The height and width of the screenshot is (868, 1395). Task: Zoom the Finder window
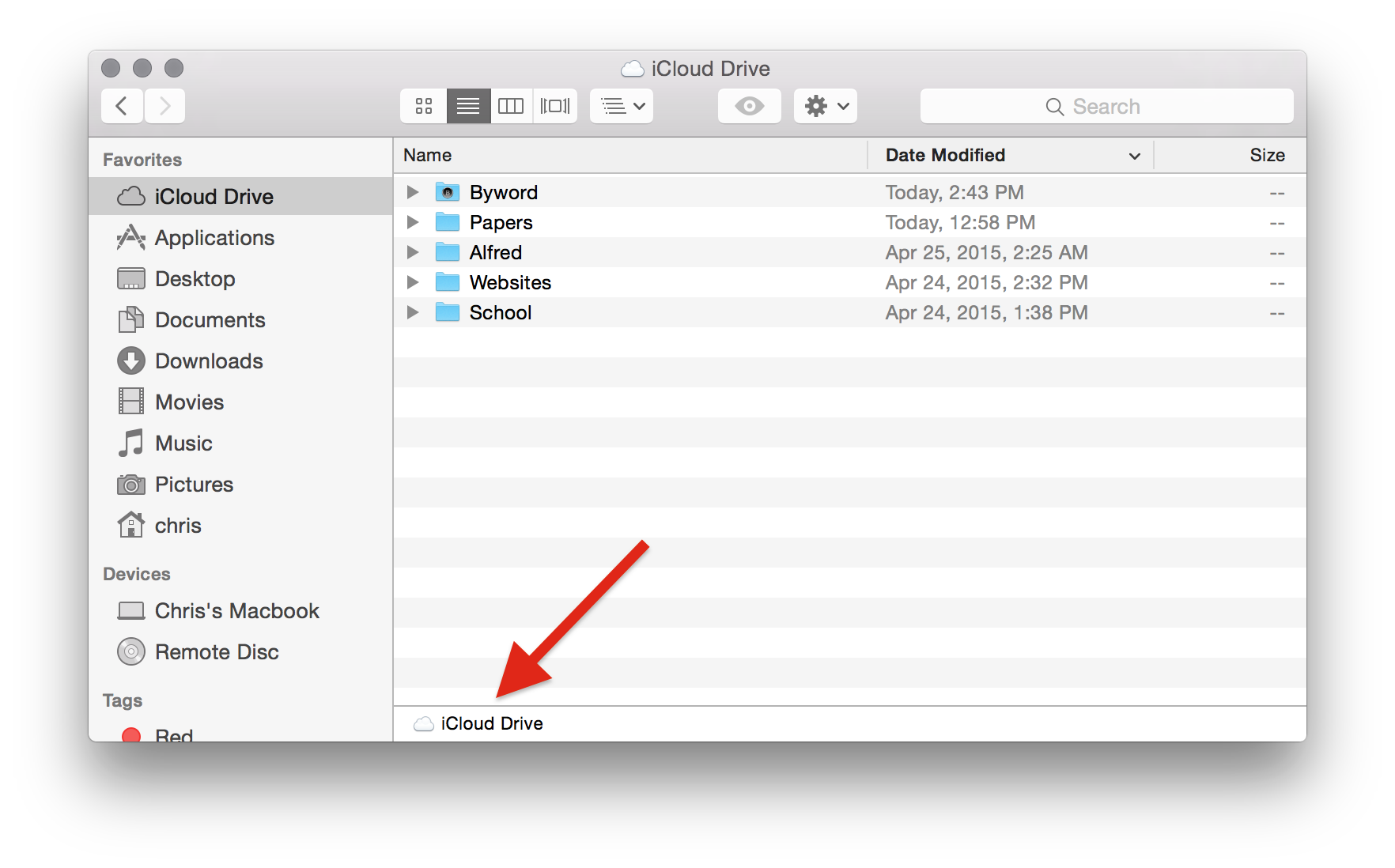click(174, 68)
